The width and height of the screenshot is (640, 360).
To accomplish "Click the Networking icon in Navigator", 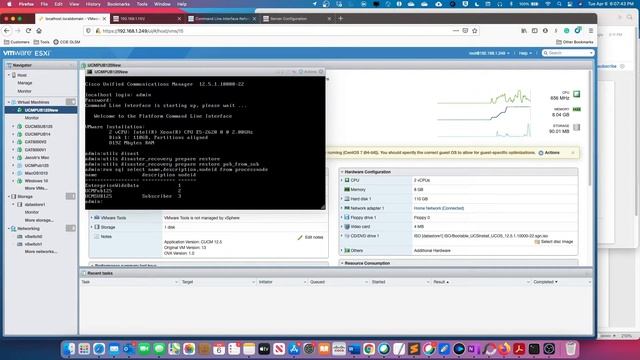I will [x=13, y=229].
